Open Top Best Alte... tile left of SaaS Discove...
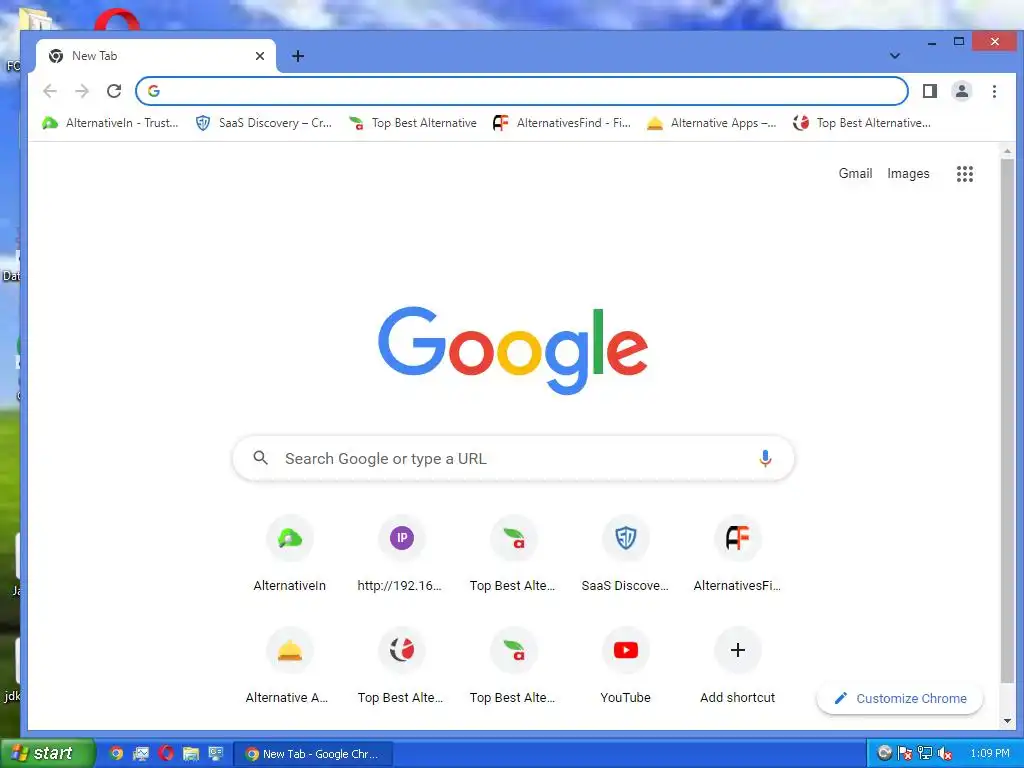This screenshot has width=1024, height=768. click(x=513, y=554)
